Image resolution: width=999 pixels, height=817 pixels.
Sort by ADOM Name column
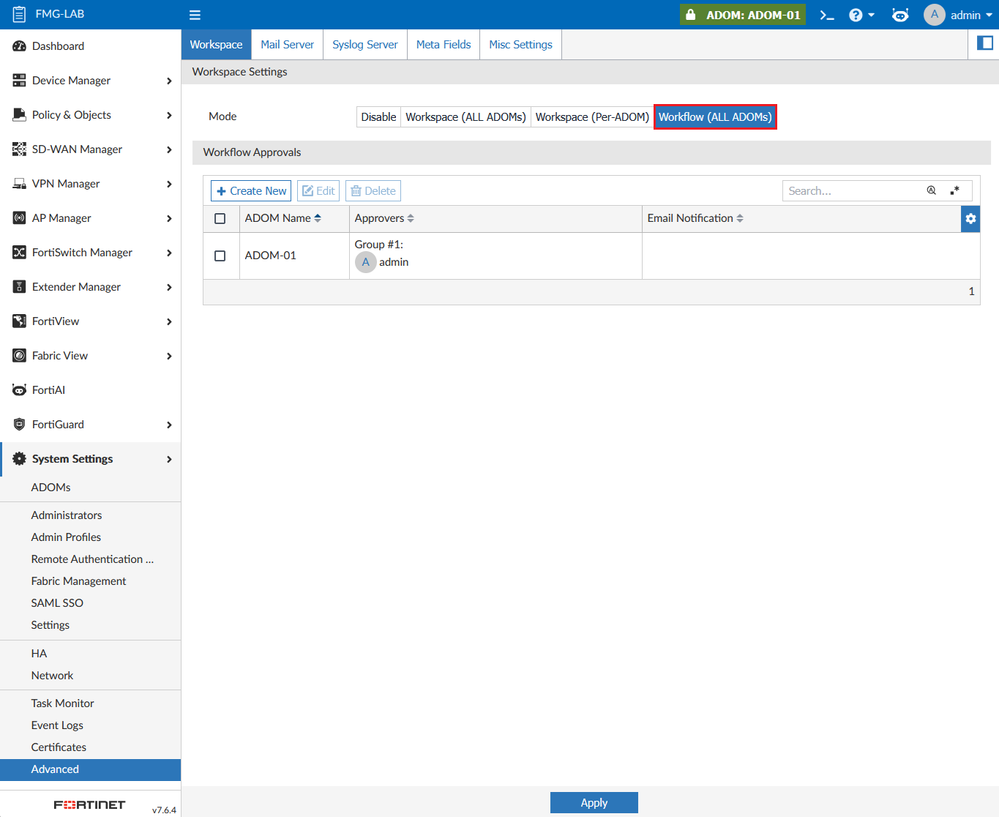pos(283,218)
